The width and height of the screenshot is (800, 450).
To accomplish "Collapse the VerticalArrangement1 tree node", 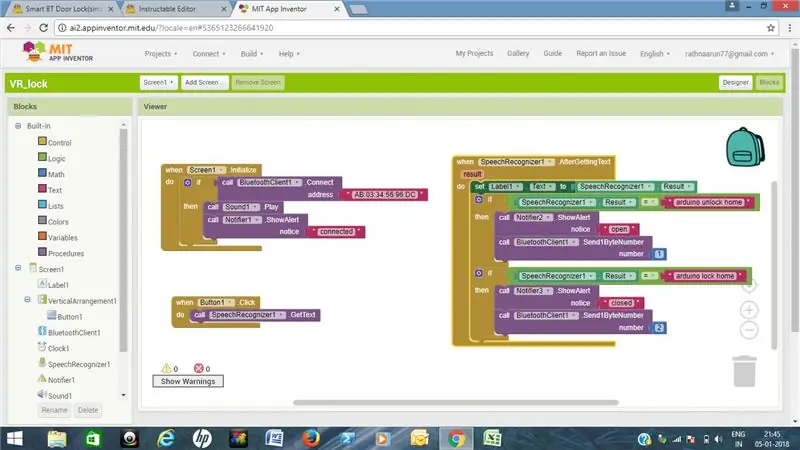I will click(27, 299).
